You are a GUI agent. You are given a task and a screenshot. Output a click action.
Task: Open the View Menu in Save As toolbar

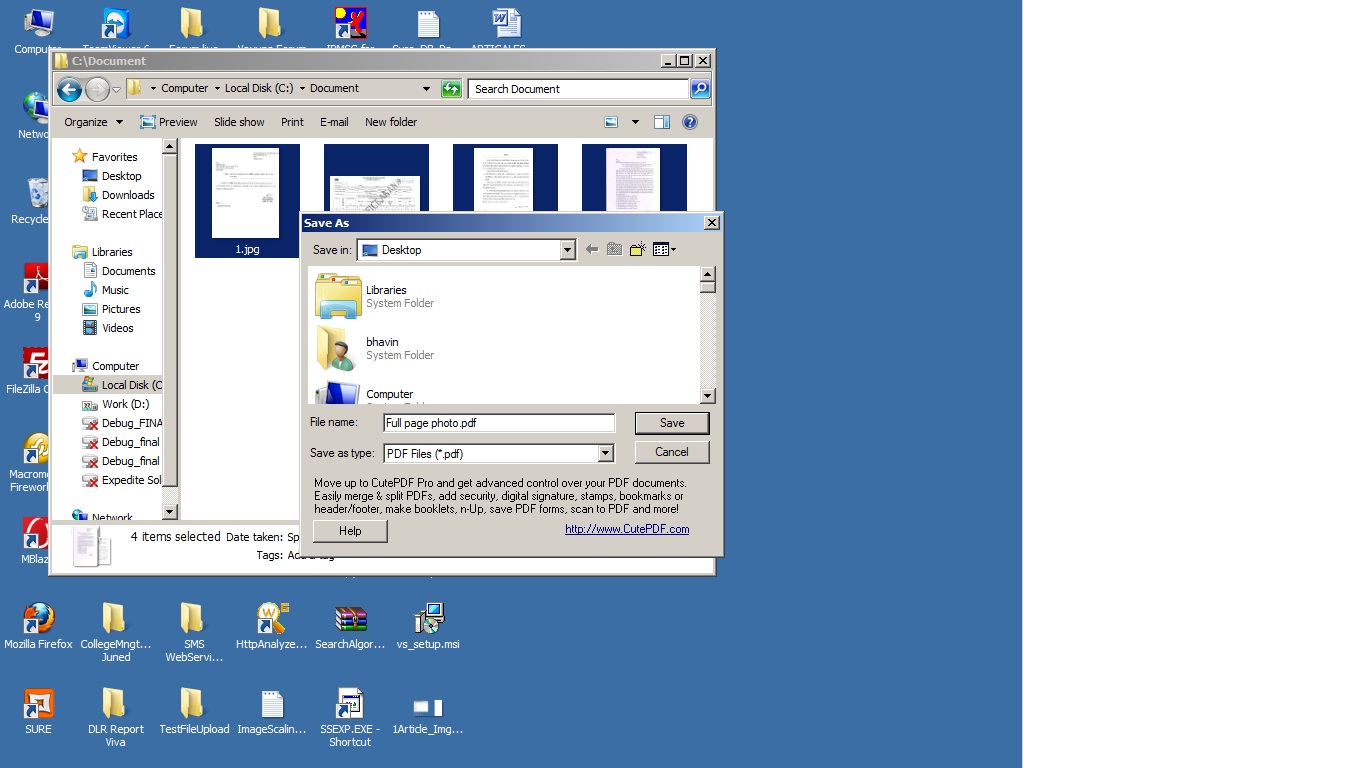tap(664, 250)
